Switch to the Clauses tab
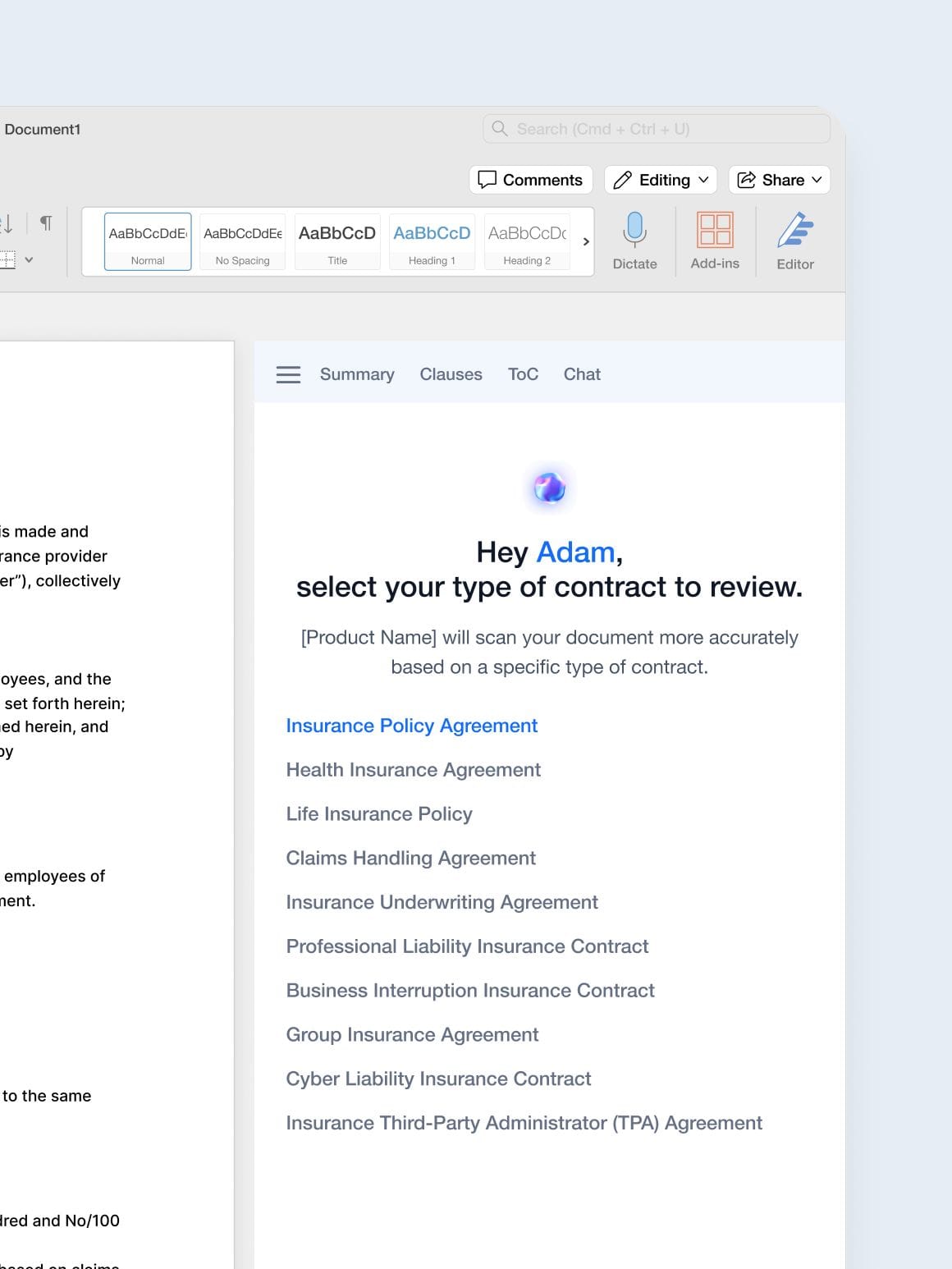 pos(451,374)
